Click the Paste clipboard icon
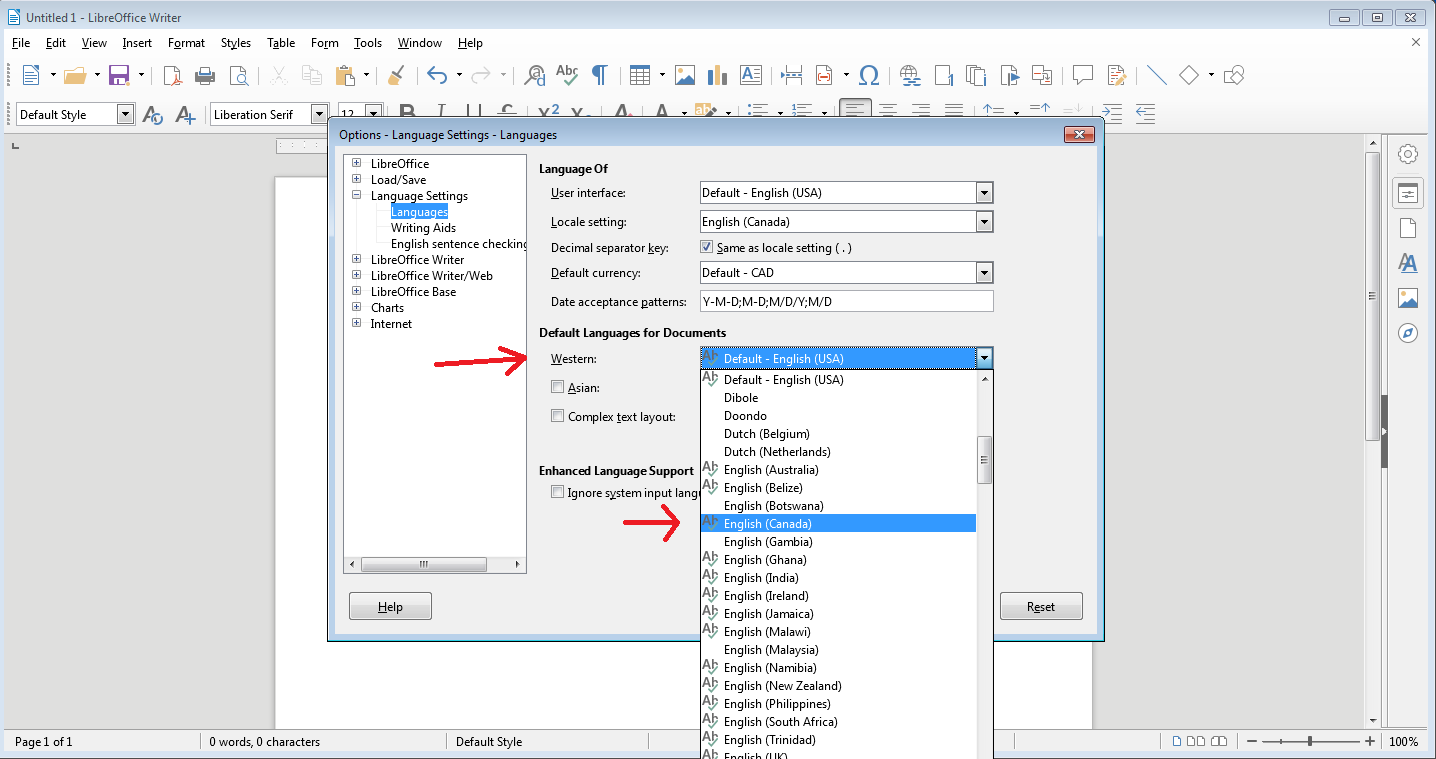 (345, 75)
